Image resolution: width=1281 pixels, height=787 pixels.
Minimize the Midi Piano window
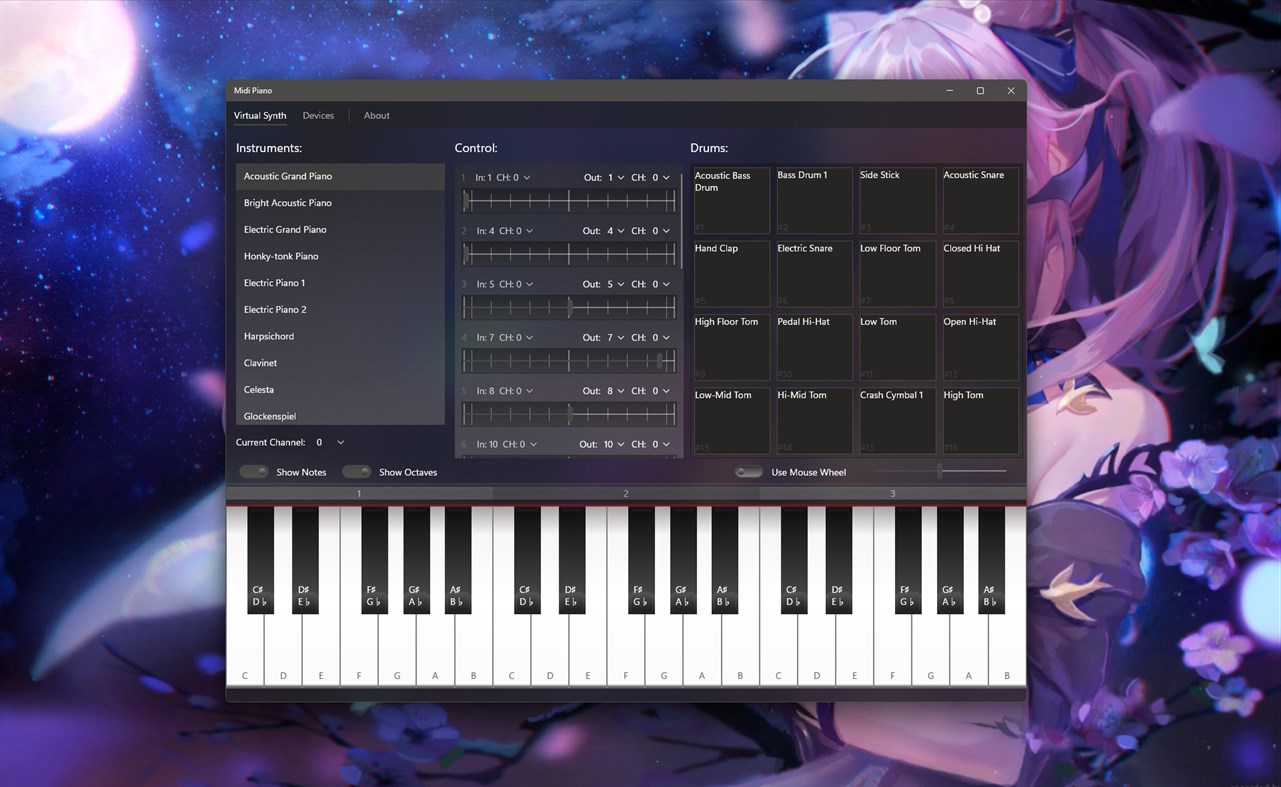pyautogui.click(x=949, y=91)
